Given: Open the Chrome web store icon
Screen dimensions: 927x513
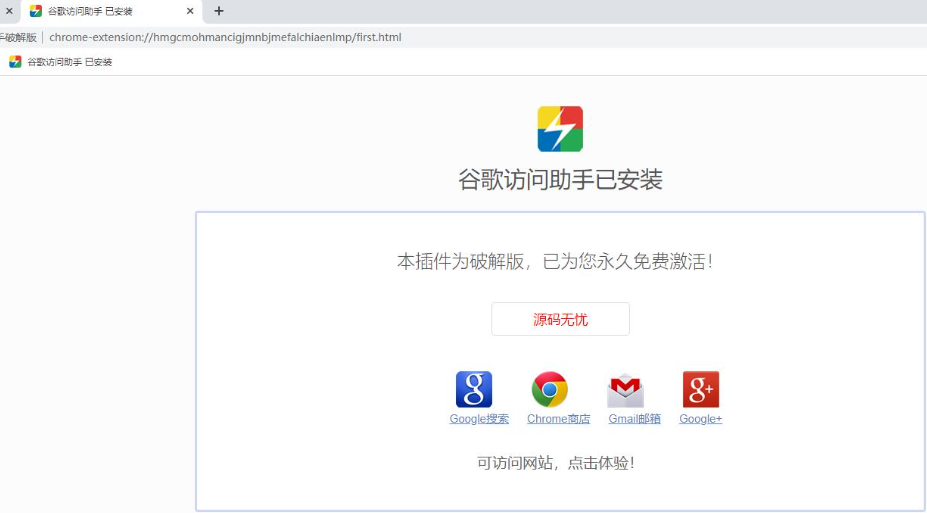Looking at the screenshot, I should point(549,389).
